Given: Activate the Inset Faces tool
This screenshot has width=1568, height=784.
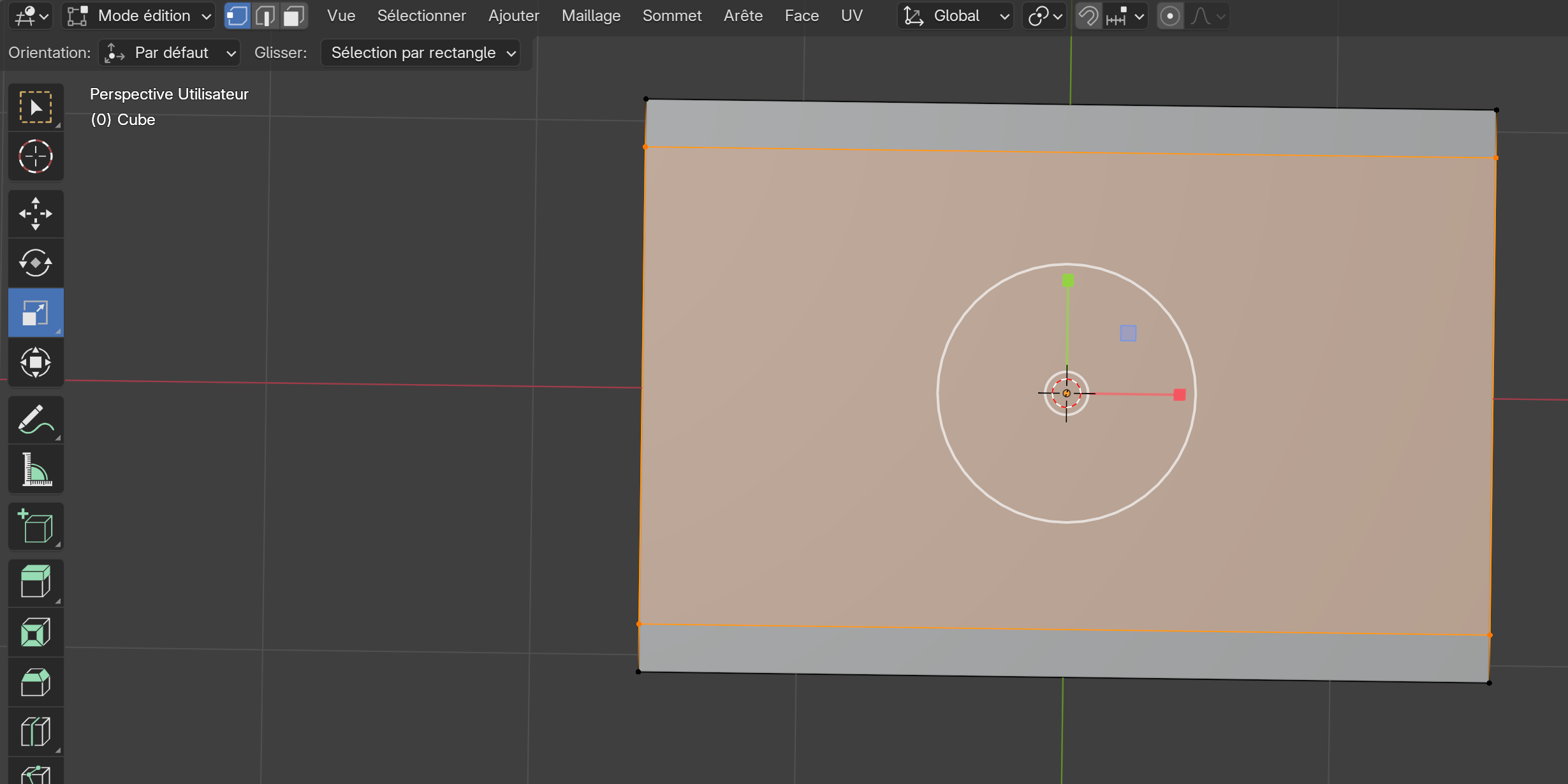Looking at the screenshot, I should [x=36, y=633].
